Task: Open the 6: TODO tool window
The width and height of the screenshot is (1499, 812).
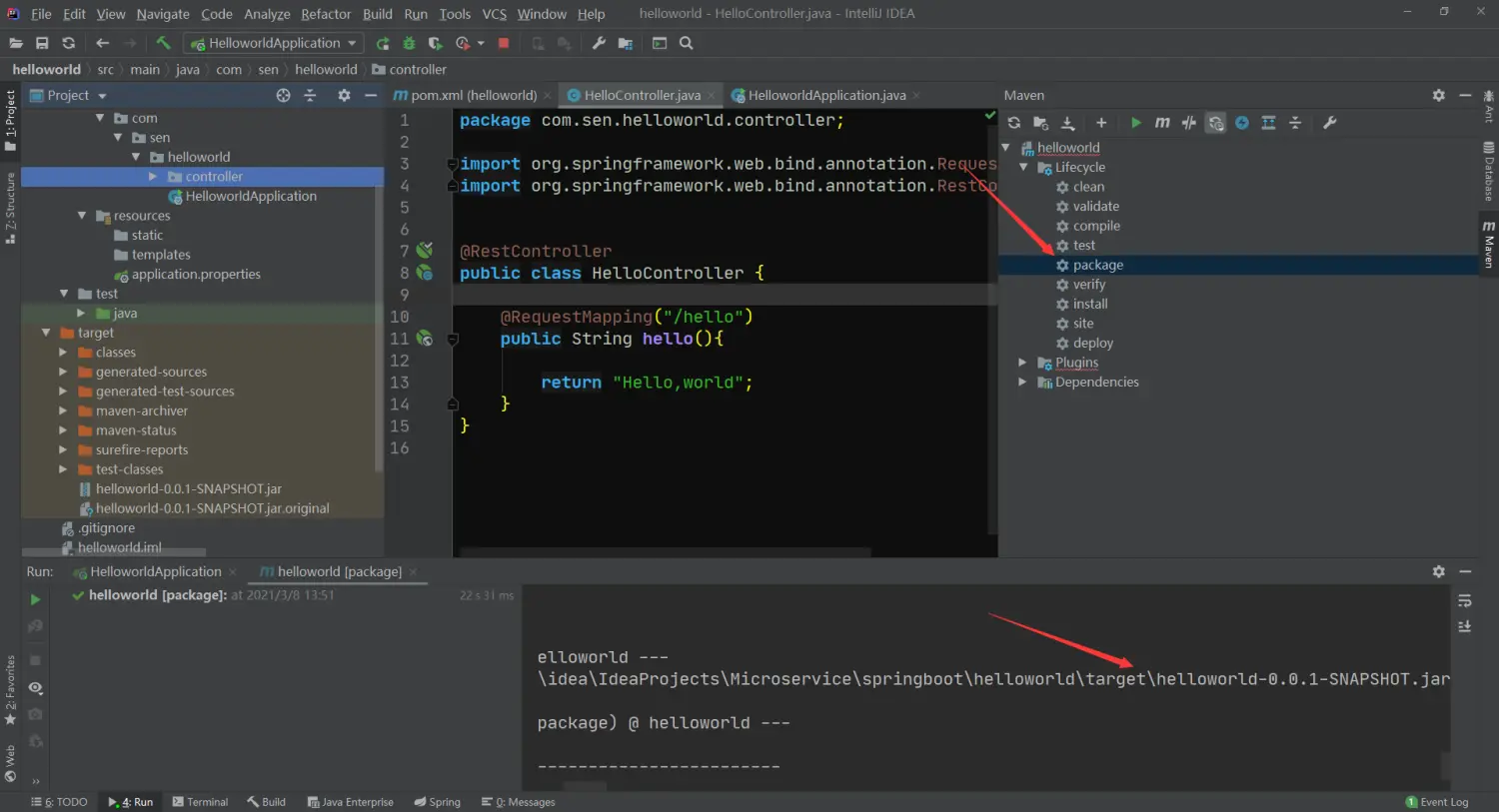Action: [x=59, y=802]
